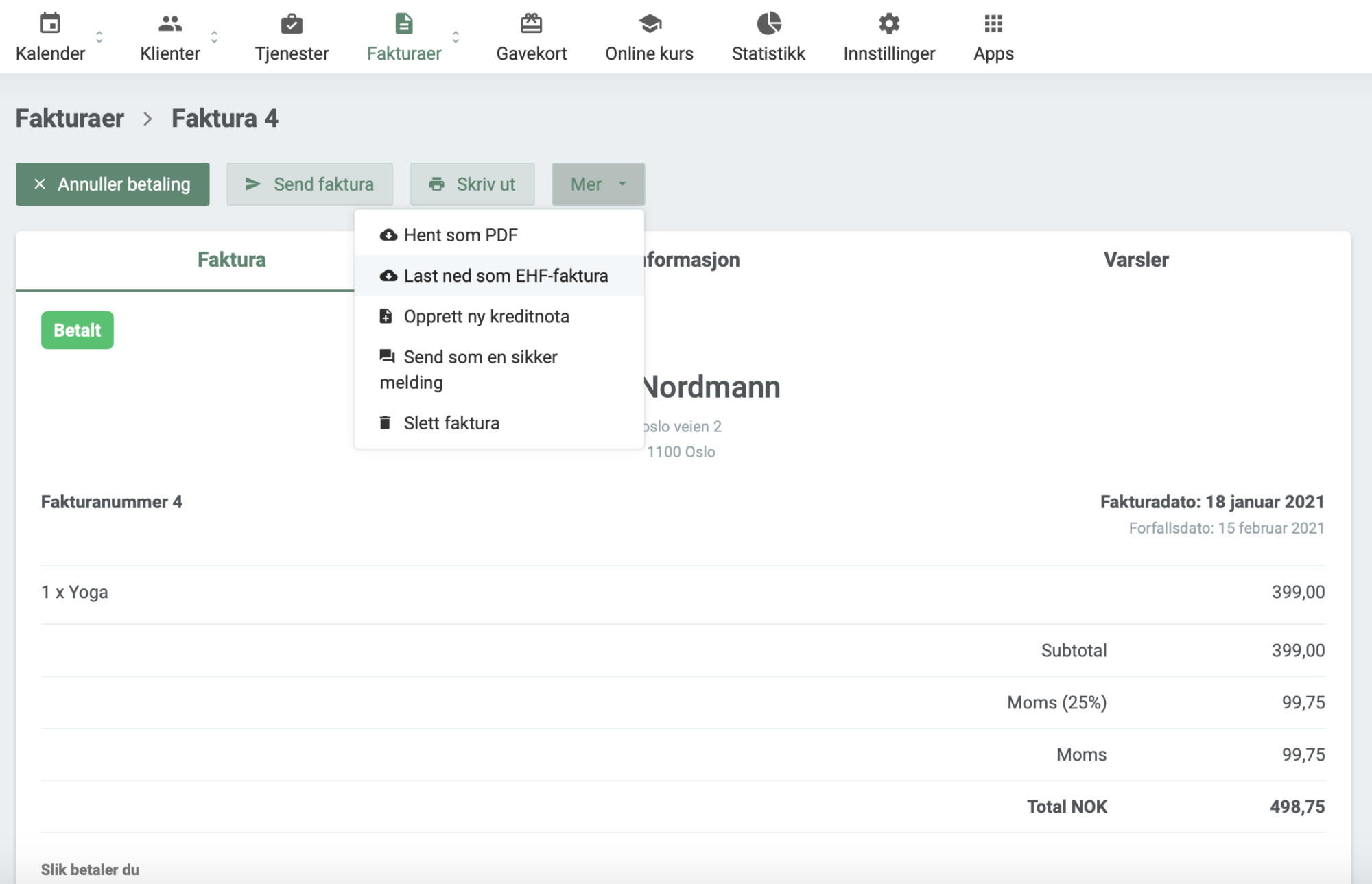The image size is (1372, 884).
Task: Click the breadcrumb chevron separator
Action: (147, 119)
